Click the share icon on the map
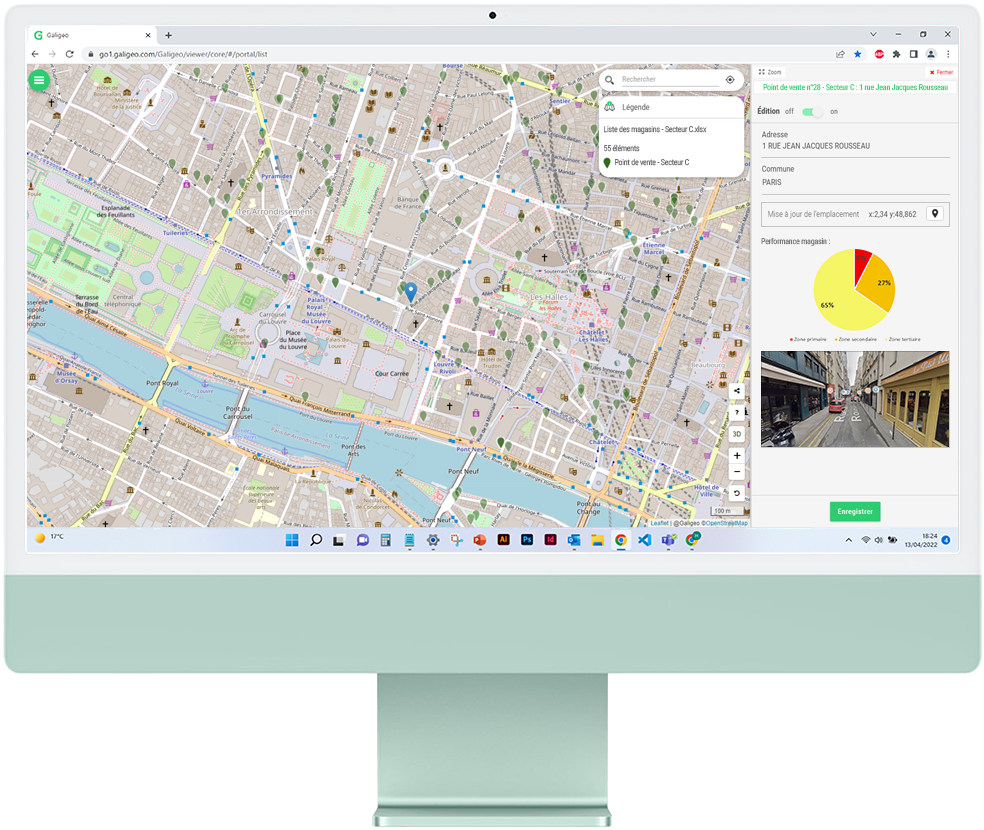This screenshot has height=830, width=984. coord(737,391)
